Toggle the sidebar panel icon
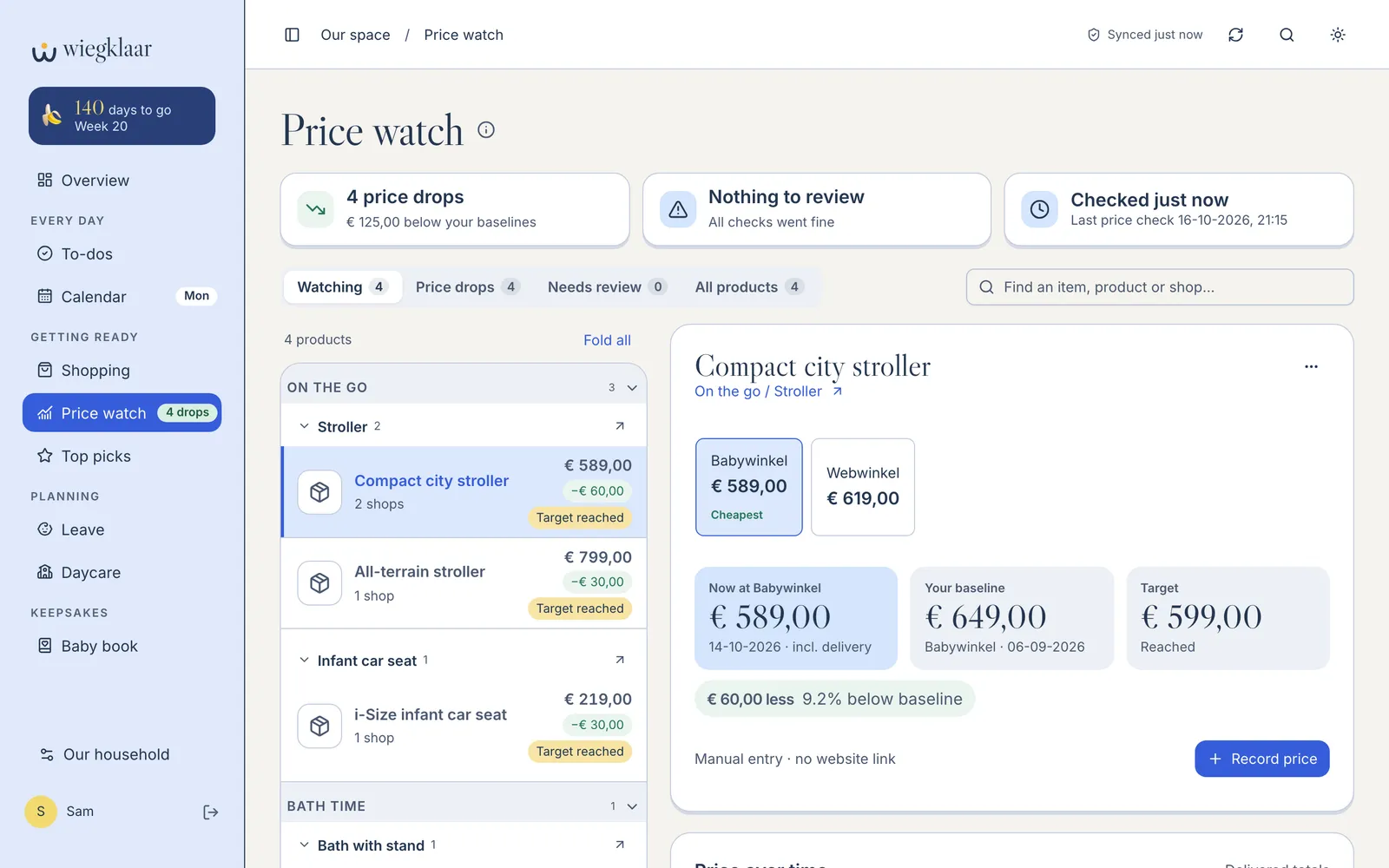Image resolution: width=1389 pixels, height=868 pixels. 292,35
